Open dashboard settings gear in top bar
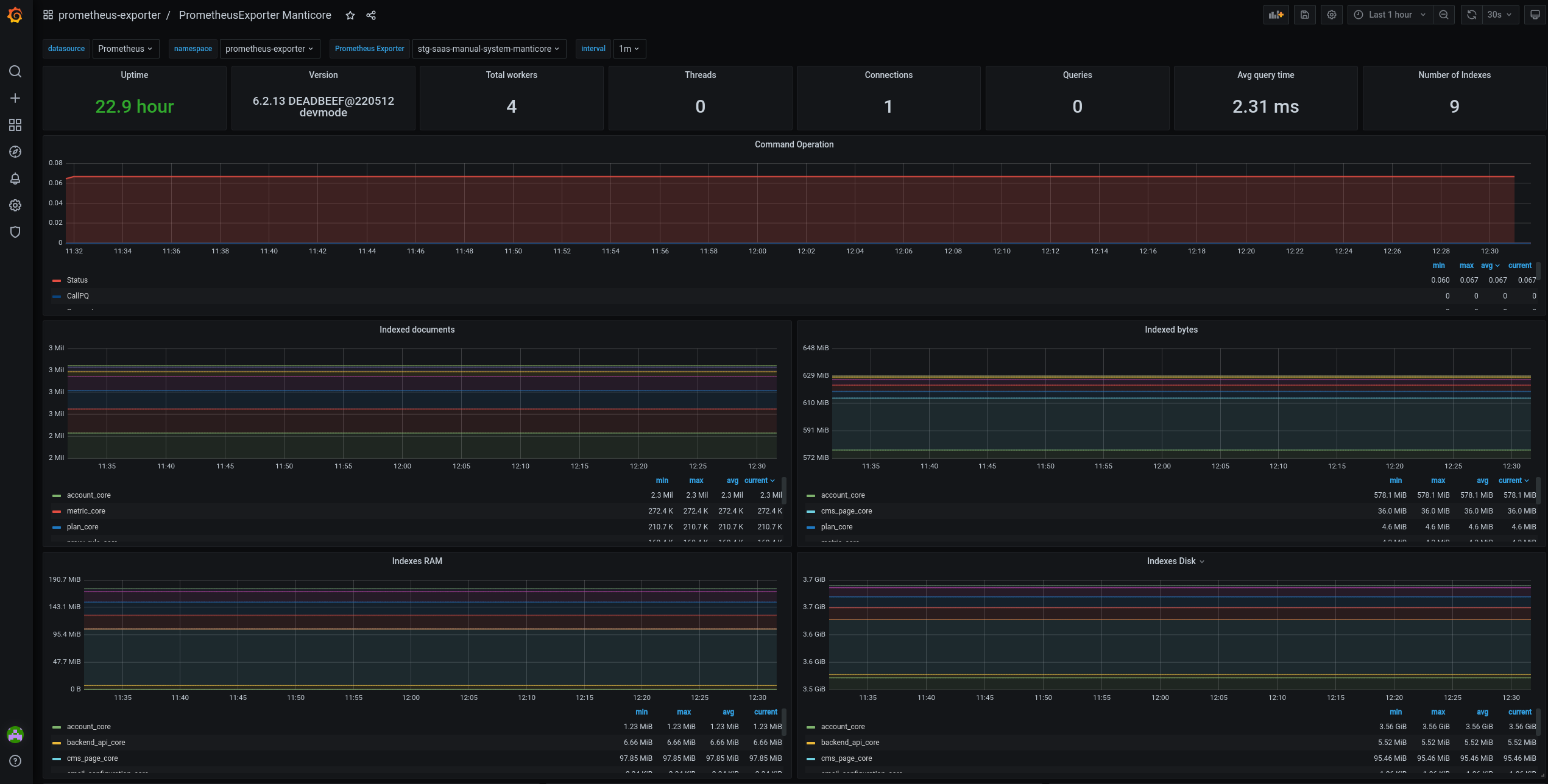Image resolution: width=1548 pixels, height=784 pixels. [1332, 15]
